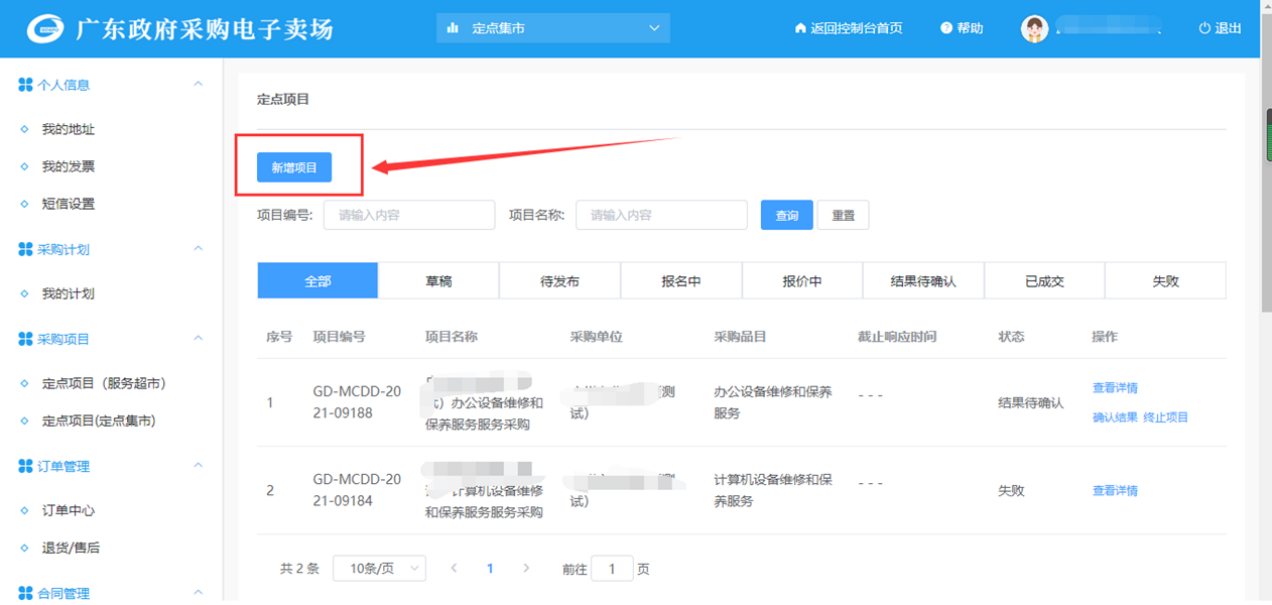This screenshot has width=1272, height=605.
Task: Click the 采购计划 section icon
Action: click(x=25, y=249)
